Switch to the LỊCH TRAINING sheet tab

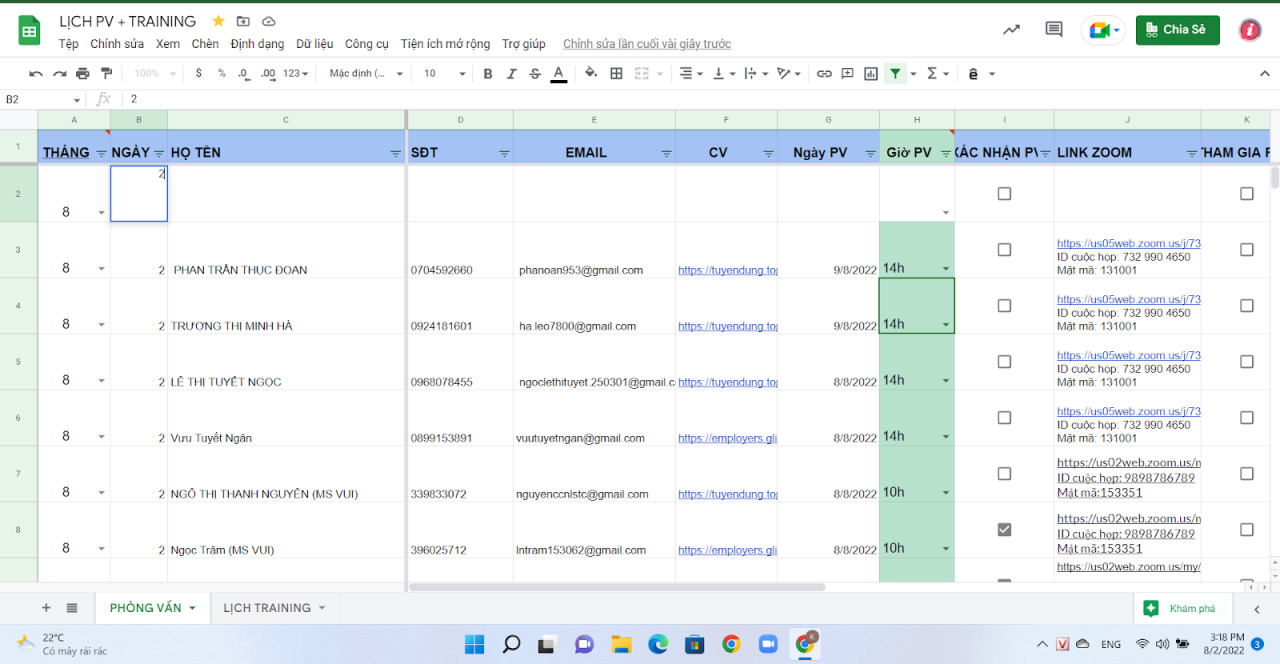265,607
